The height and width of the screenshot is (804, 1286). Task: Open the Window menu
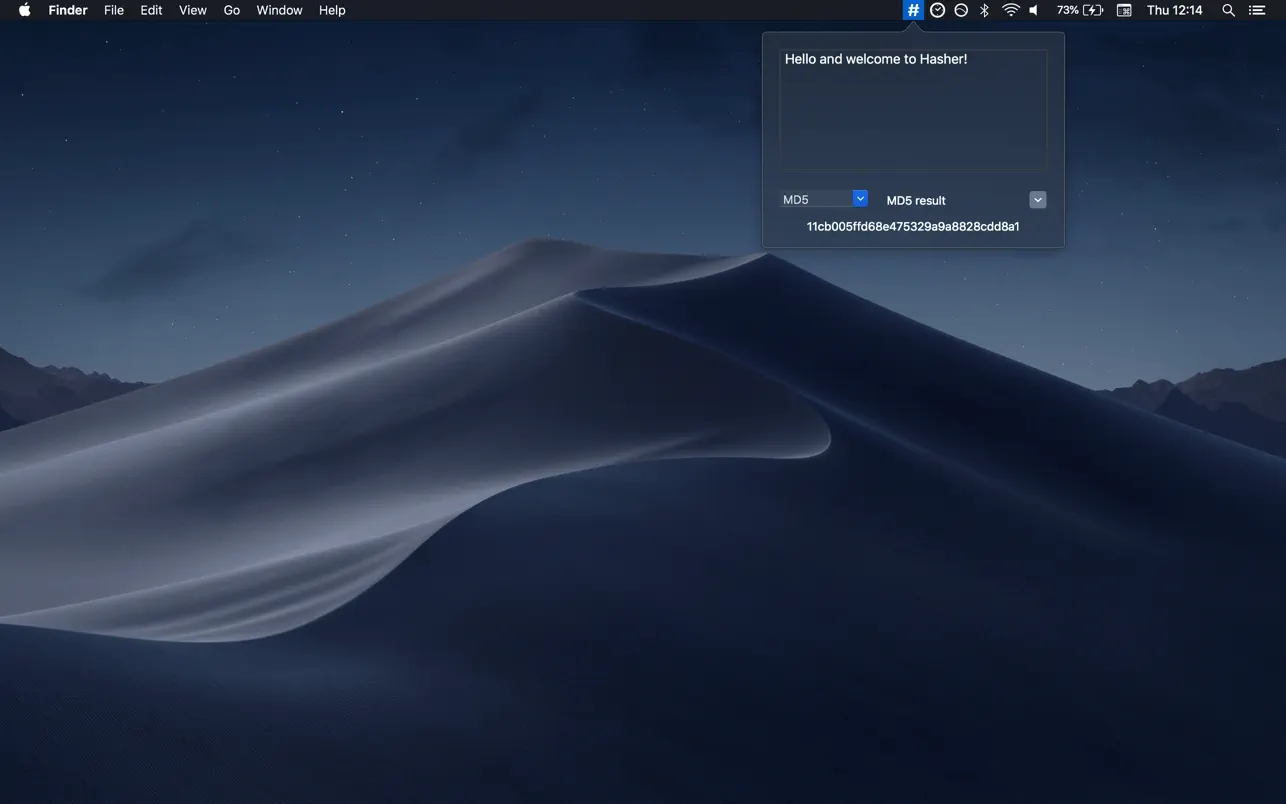(279, 10)
